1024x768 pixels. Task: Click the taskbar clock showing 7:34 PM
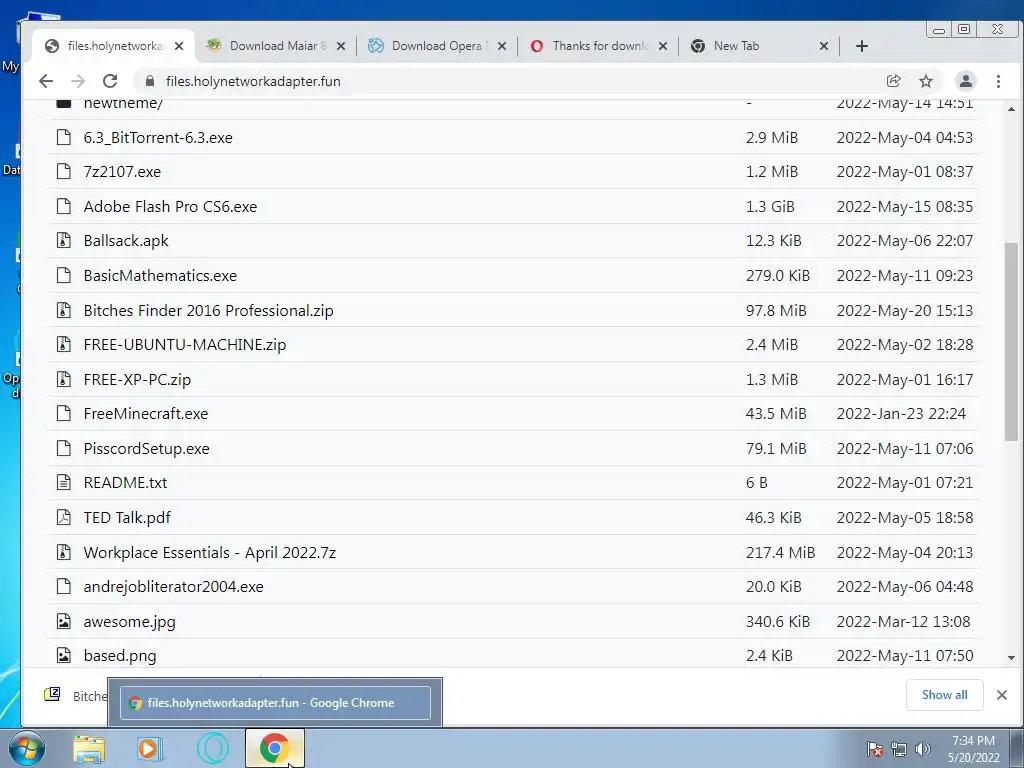coord(973,748)
